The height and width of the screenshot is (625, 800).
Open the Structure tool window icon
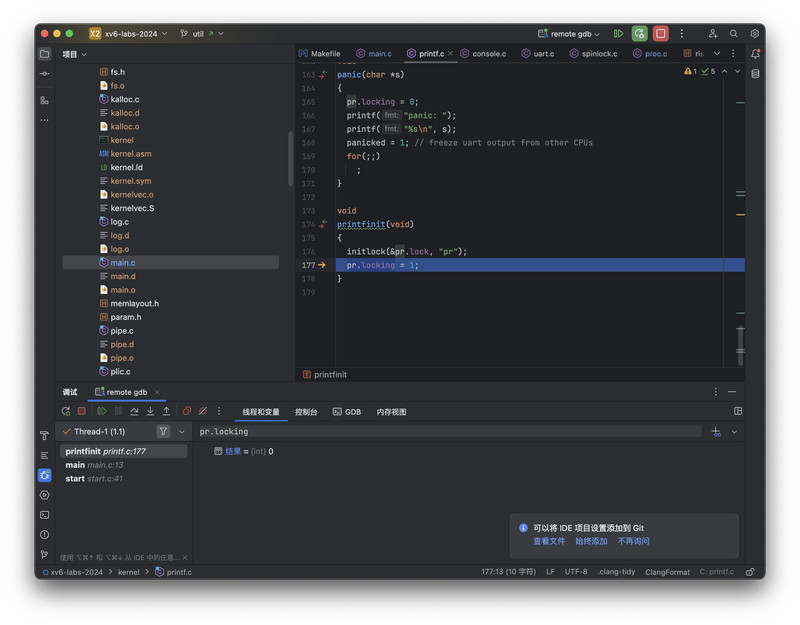click(x=44, y=101)
